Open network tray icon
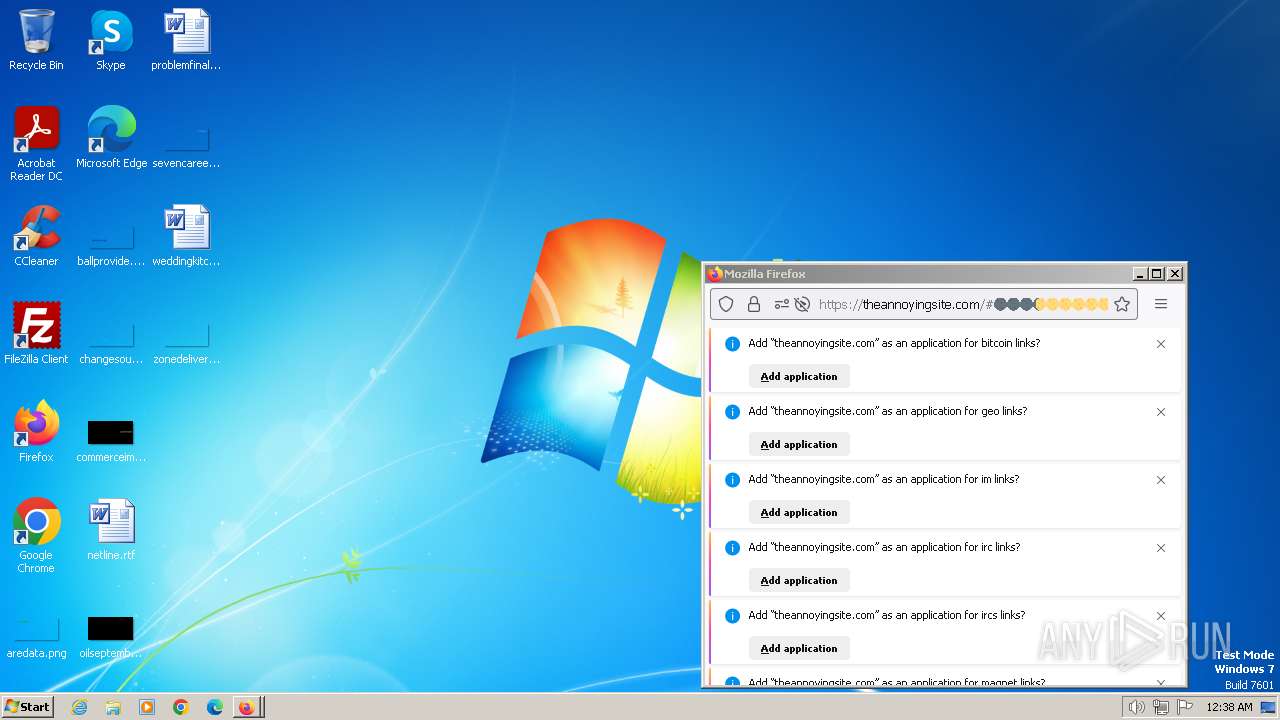 click(1161, 707)
